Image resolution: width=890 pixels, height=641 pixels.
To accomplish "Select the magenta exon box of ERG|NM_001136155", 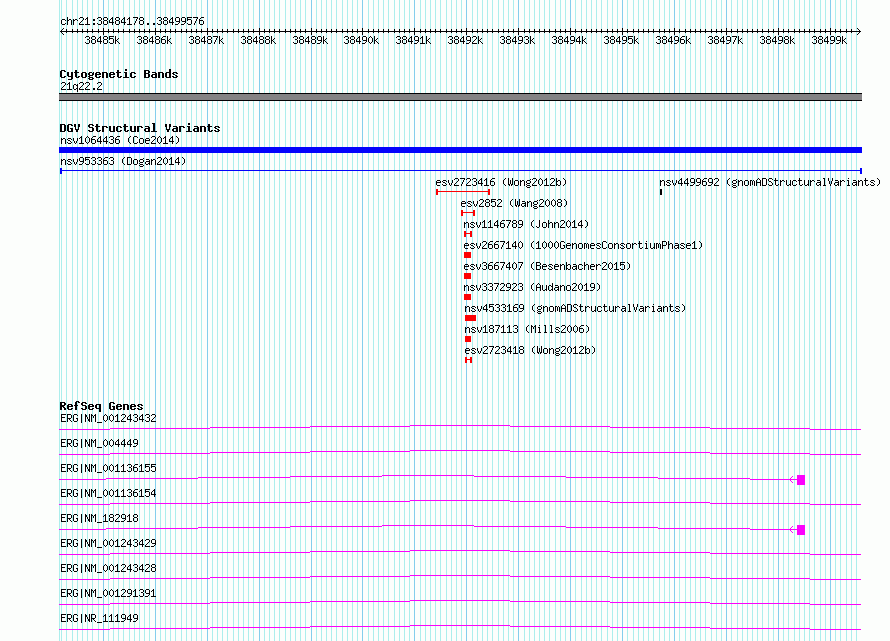I will point(801,480).
